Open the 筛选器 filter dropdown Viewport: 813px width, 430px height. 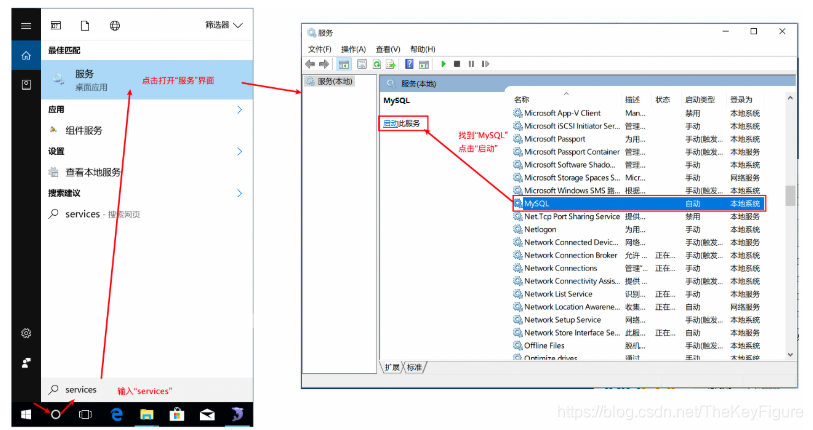click(x=224, y=25)
